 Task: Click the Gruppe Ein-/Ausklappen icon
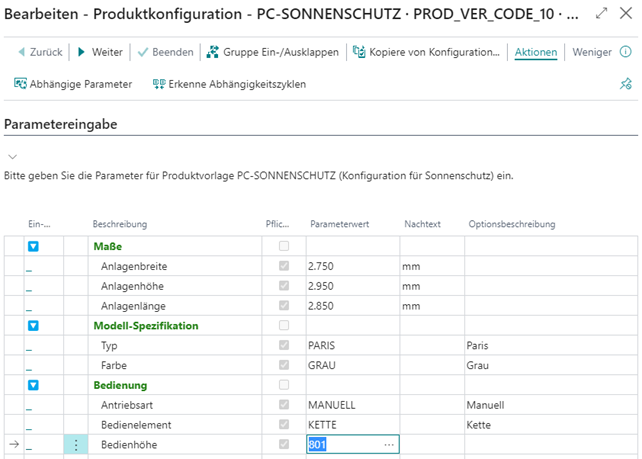tap(212, 52)
